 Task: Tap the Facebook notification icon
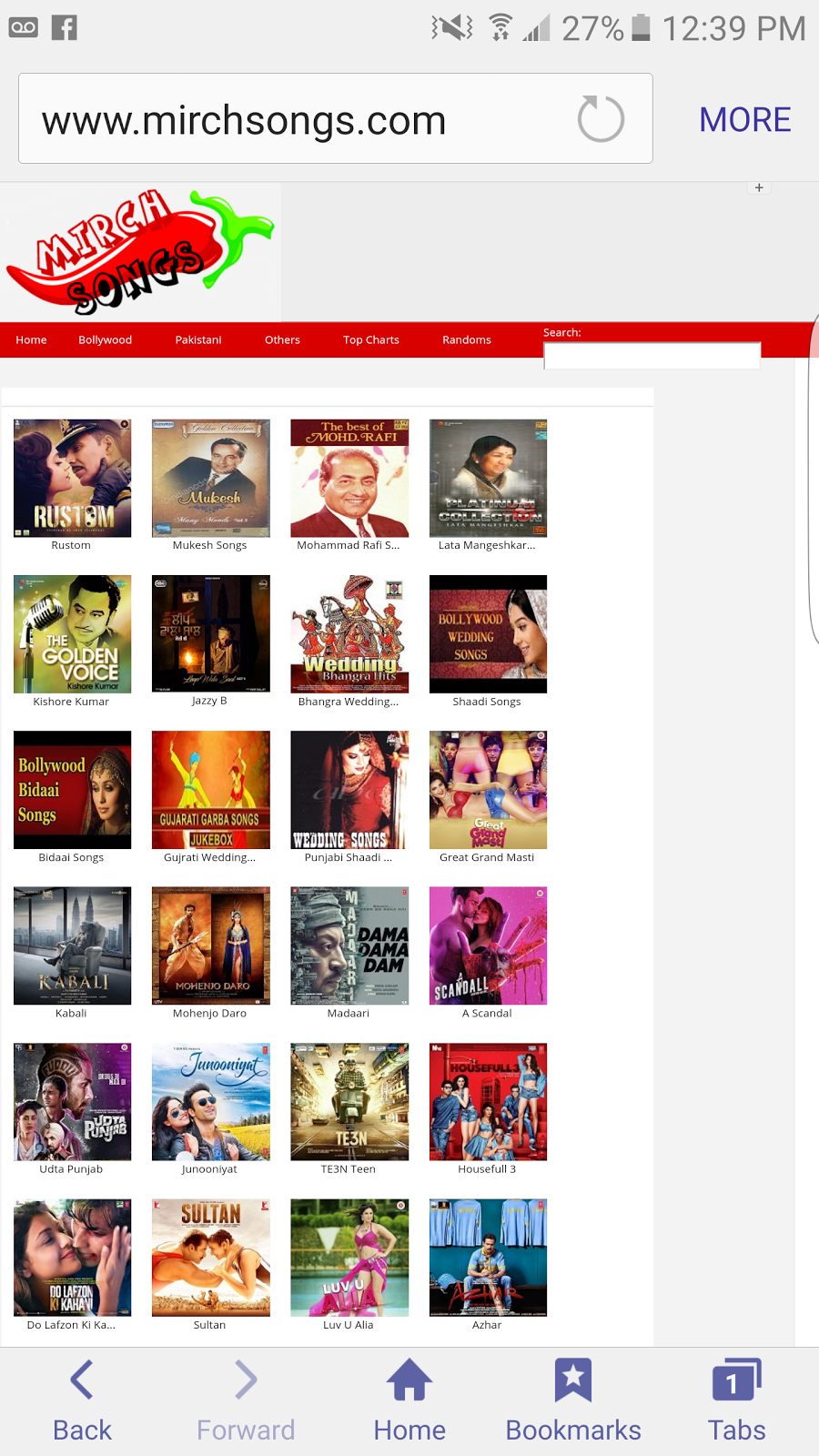tap(64, 27)
